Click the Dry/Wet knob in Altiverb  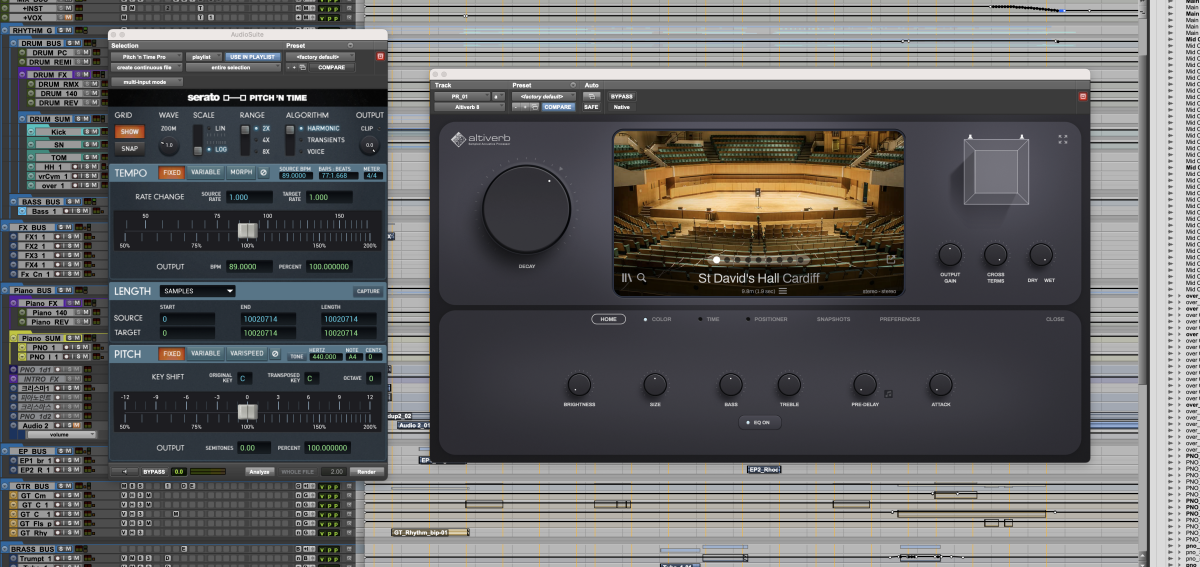pyautogui.click(x=1041, y=254)
